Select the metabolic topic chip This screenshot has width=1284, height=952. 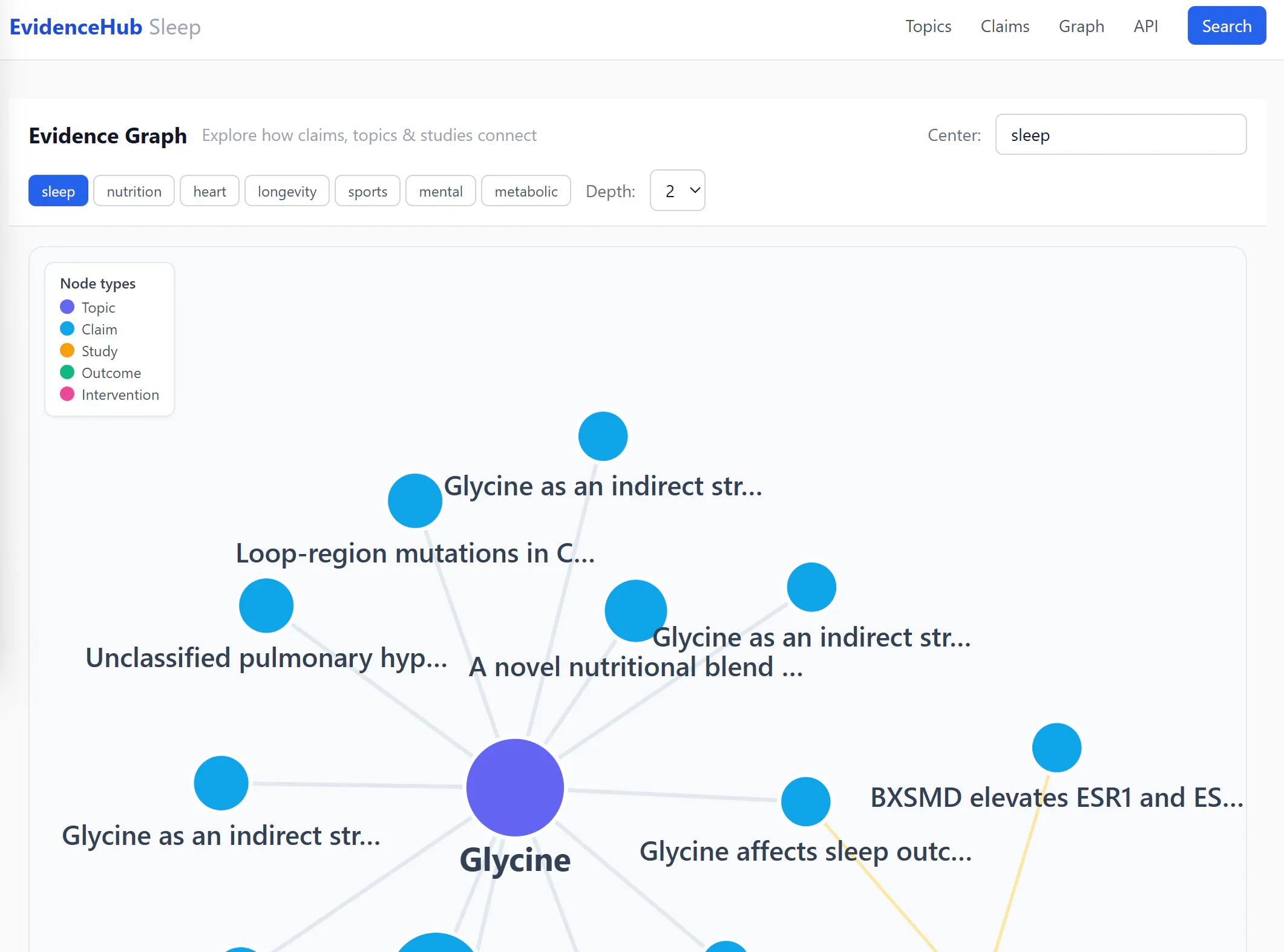tap(526, 191)
